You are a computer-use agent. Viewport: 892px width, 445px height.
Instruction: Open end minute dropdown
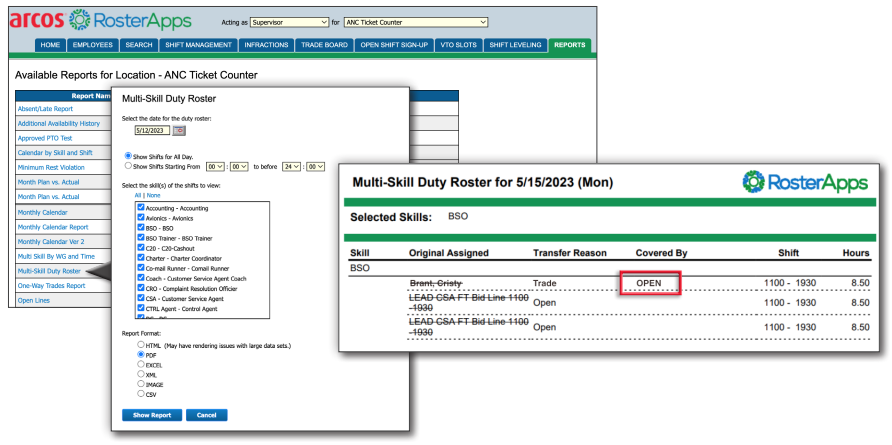pos(316,166)
